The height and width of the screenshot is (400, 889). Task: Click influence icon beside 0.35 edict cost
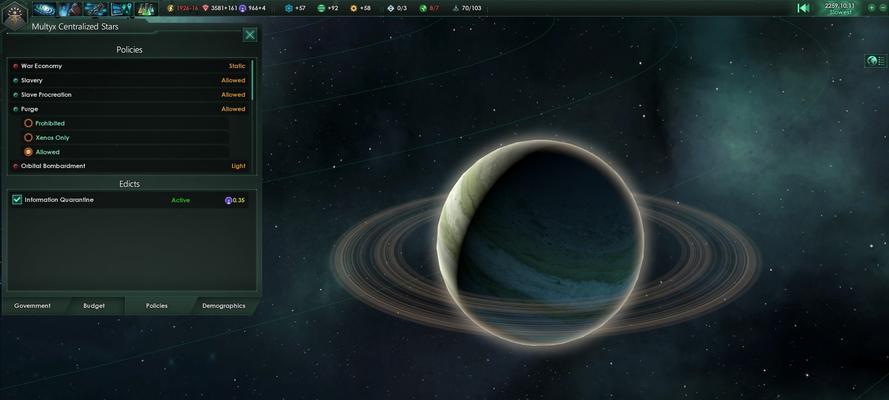pyautogui.click(x=228, y=200)
